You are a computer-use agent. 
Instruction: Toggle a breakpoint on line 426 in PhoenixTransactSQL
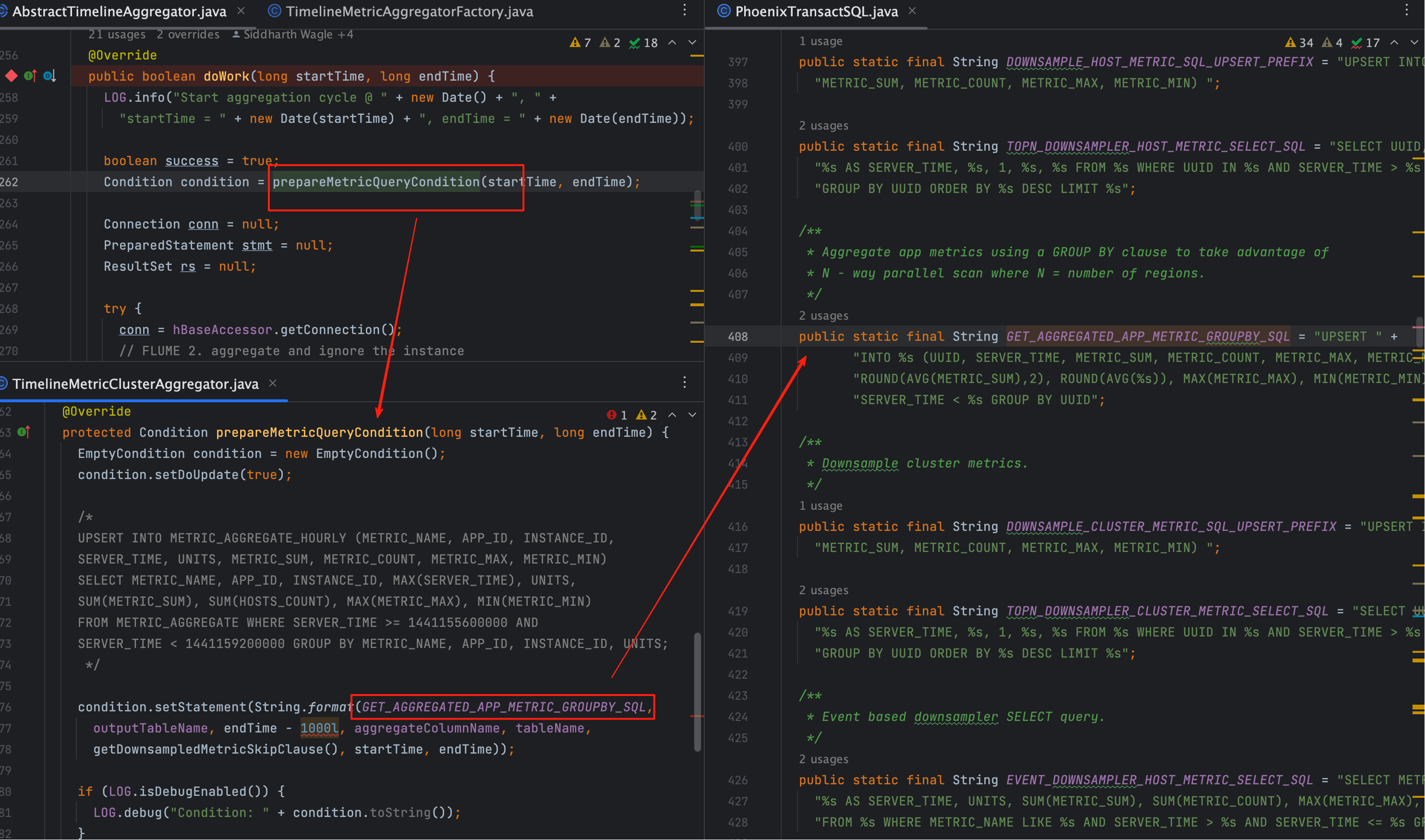737,780
